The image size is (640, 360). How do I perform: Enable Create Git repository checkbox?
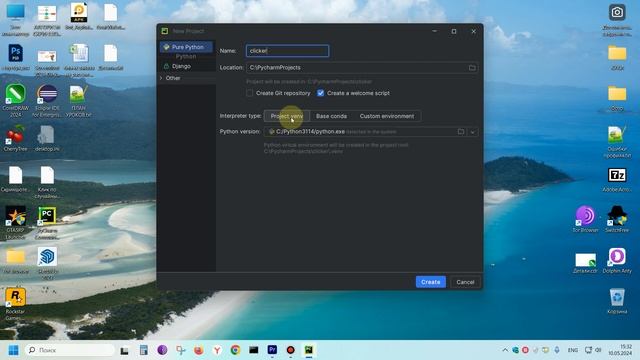coord(249,93)
